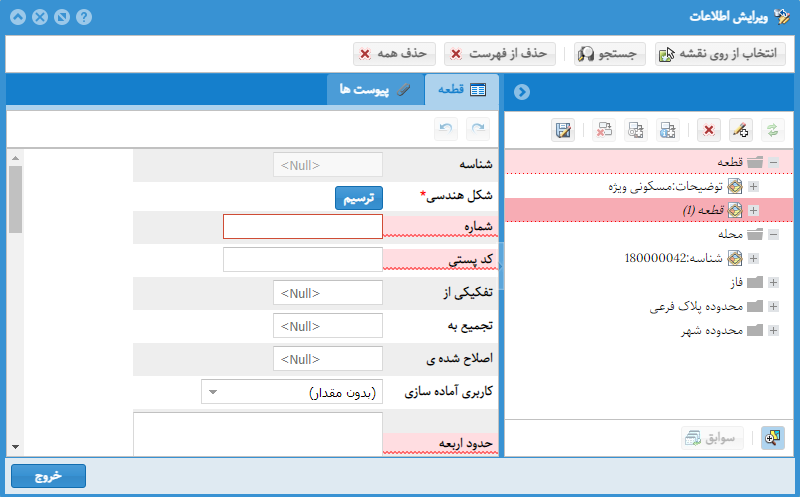The width and height of the screenshot is (800, 497).
Task: Switch to the قطعه tab
Action: 462,89
